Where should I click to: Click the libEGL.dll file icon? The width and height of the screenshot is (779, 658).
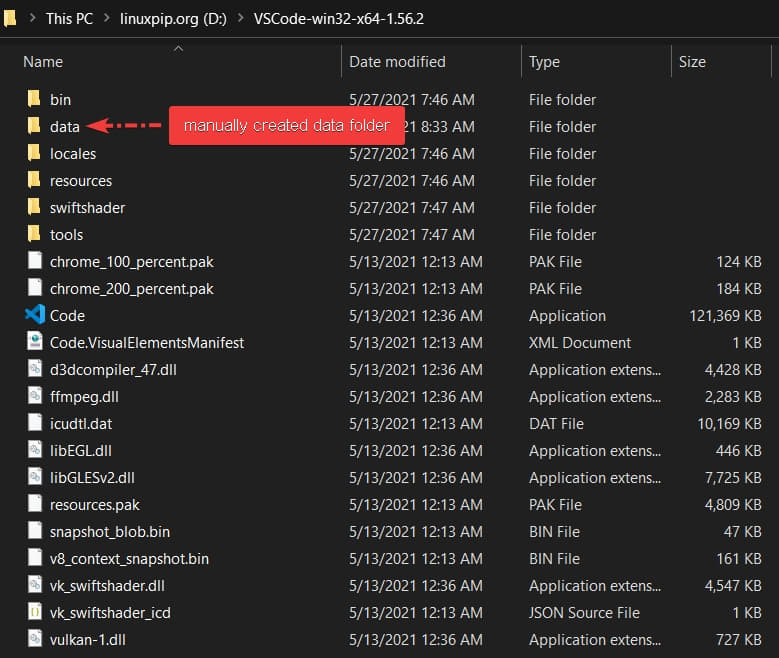click(x=35, y=450)
